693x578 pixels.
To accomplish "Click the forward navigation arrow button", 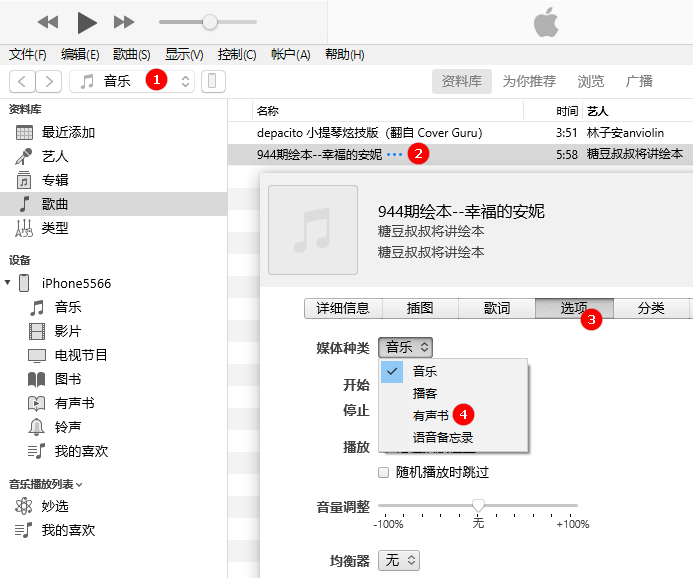I will (x=48, y=81).
